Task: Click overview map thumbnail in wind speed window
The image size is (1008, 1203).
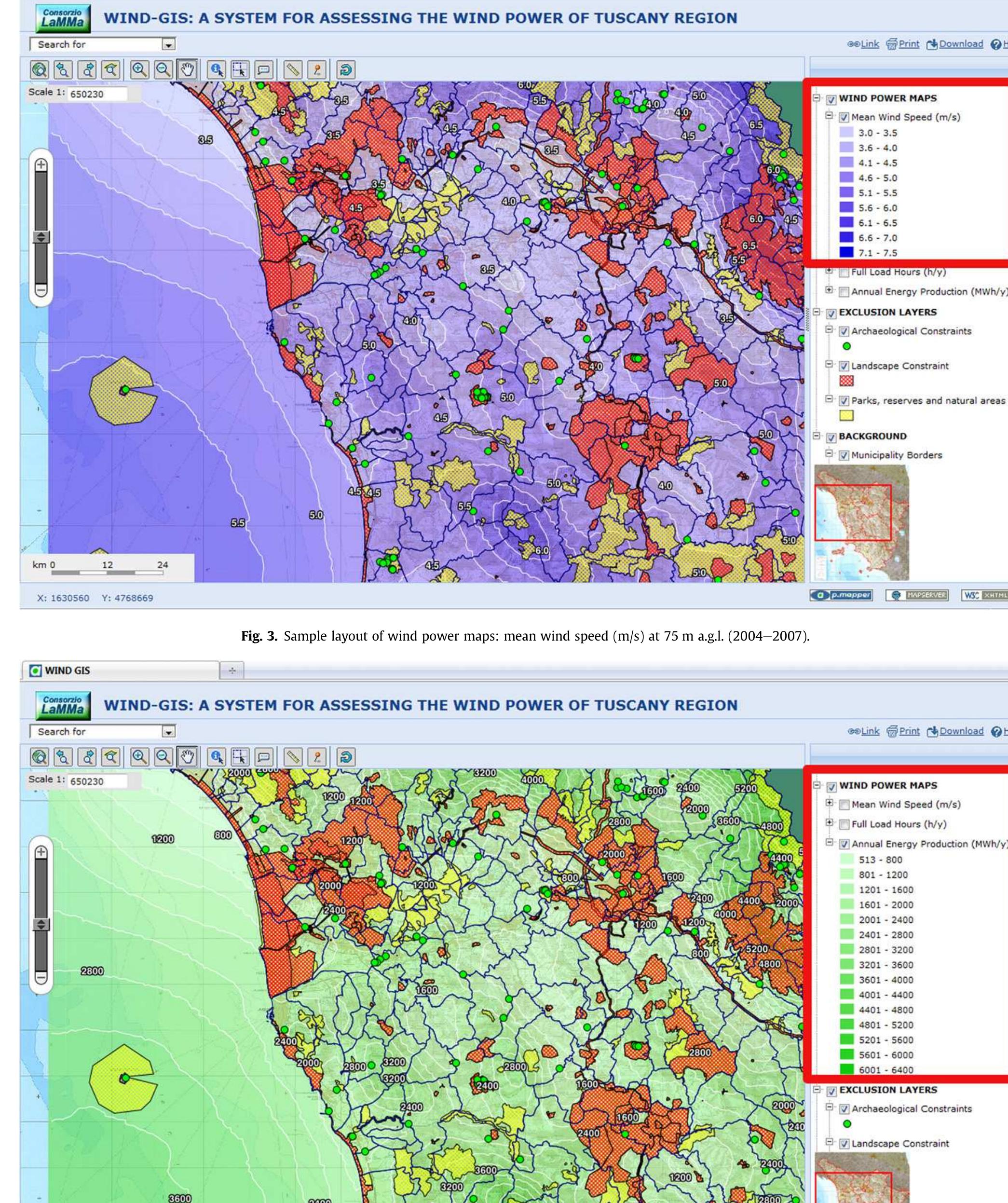Action: [x=861, y=523]
